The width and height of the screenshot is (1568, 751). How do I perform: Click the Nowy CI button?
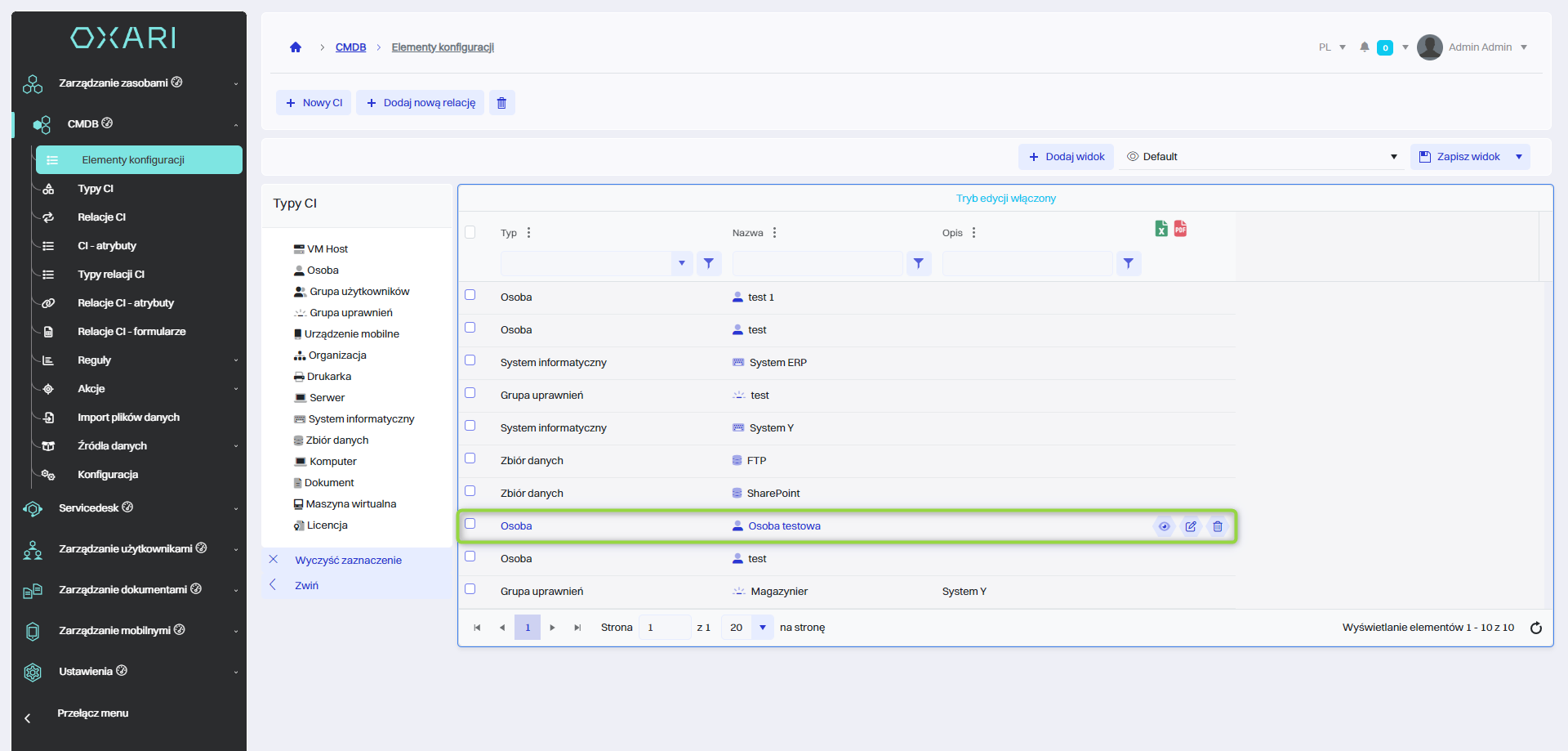pos(314,103)
